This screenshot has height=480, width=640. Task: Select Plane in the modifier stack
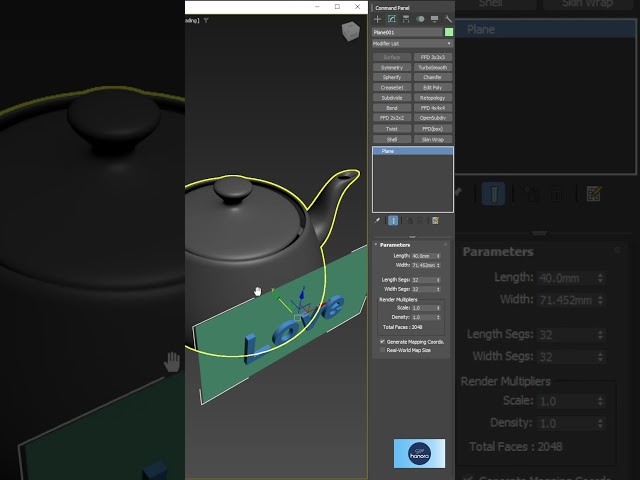413,151
